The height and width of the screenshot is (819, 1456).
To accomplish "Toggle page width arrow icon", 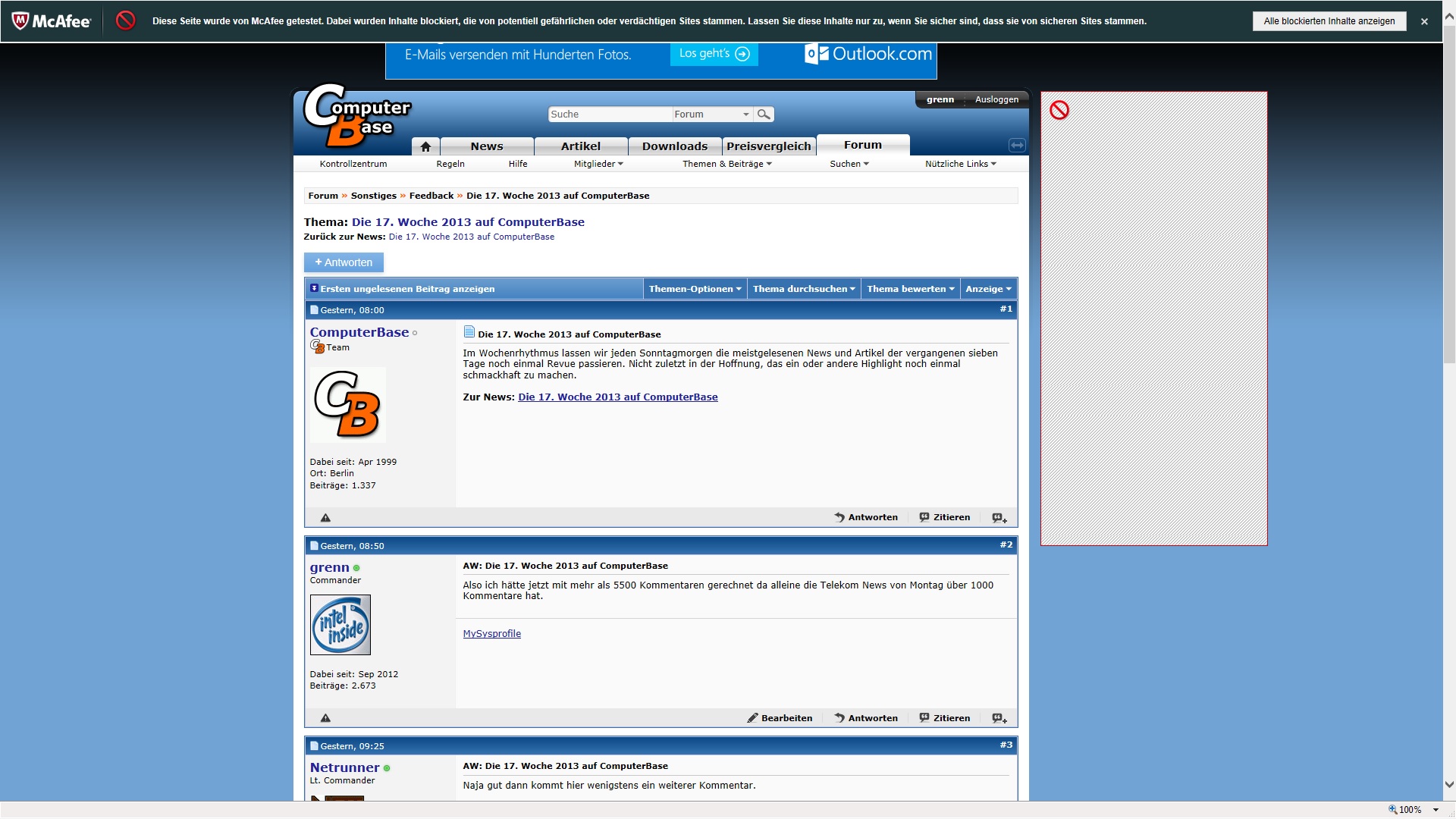I will pyautogui.click(x=1017, y=145).
